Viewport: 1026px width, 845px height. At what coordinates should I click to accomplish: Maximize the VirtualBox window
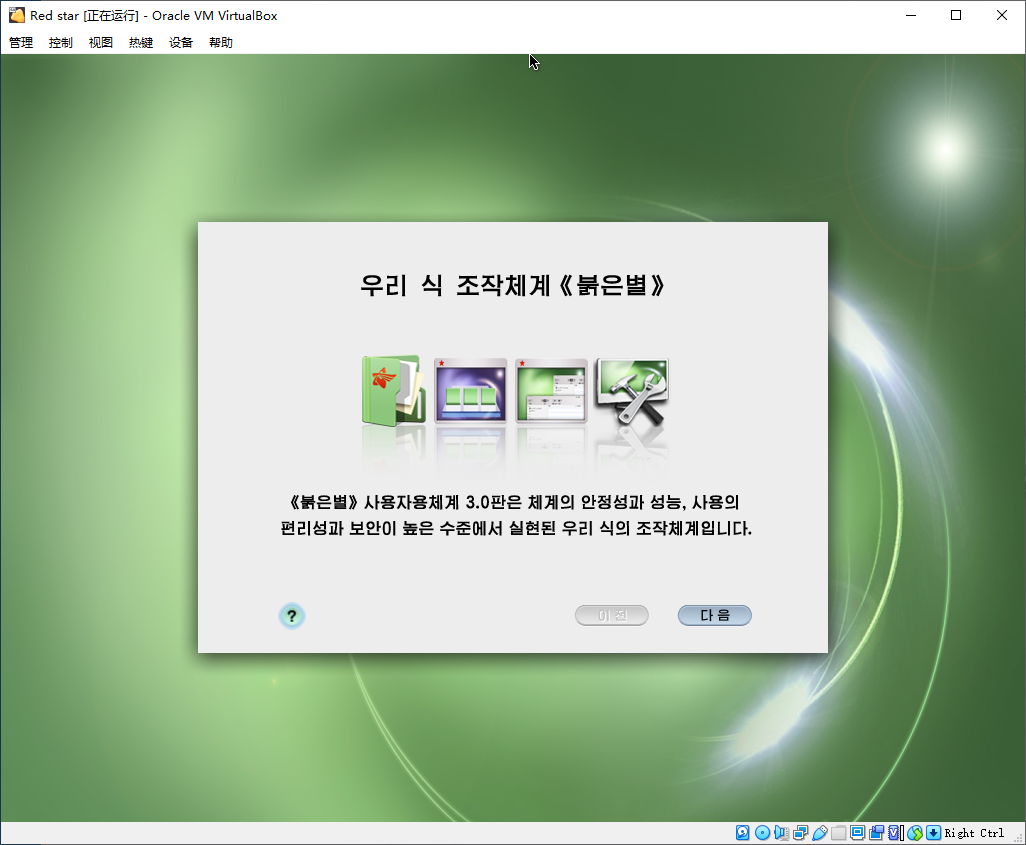click(x=956, y=15)
